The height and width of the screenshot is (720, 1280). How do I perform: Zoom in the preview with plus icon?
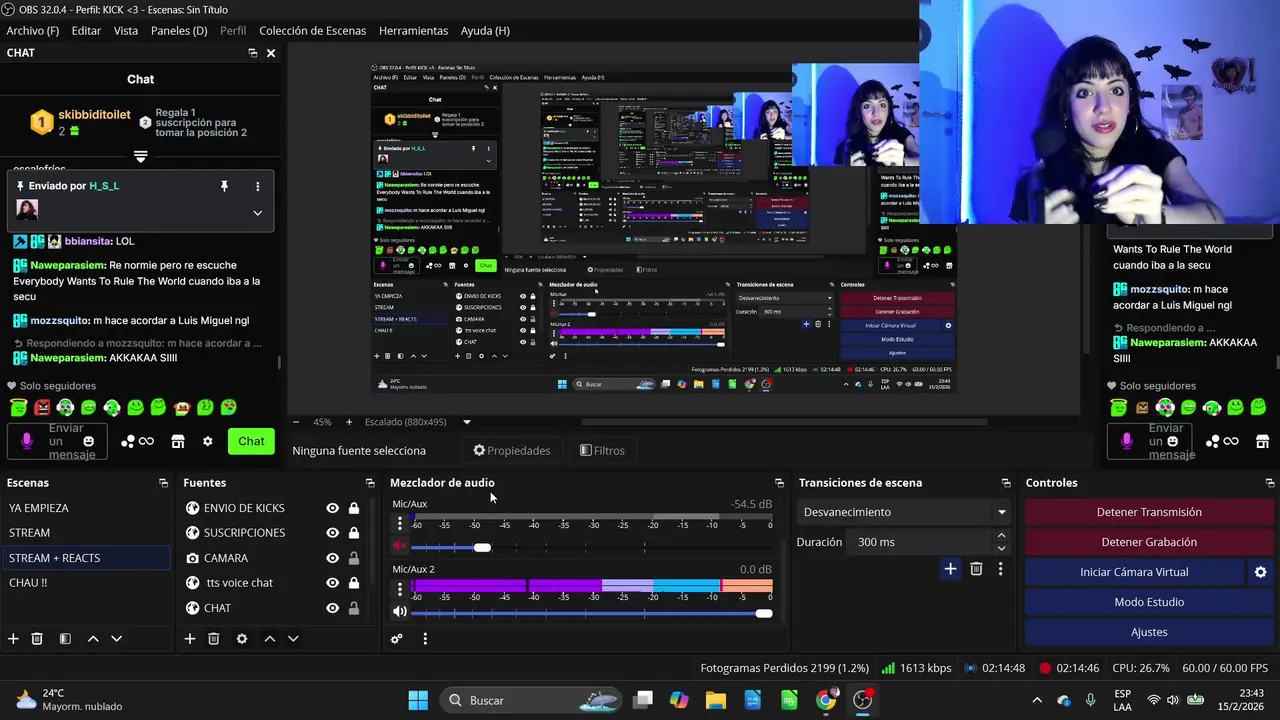click(349, 422)
